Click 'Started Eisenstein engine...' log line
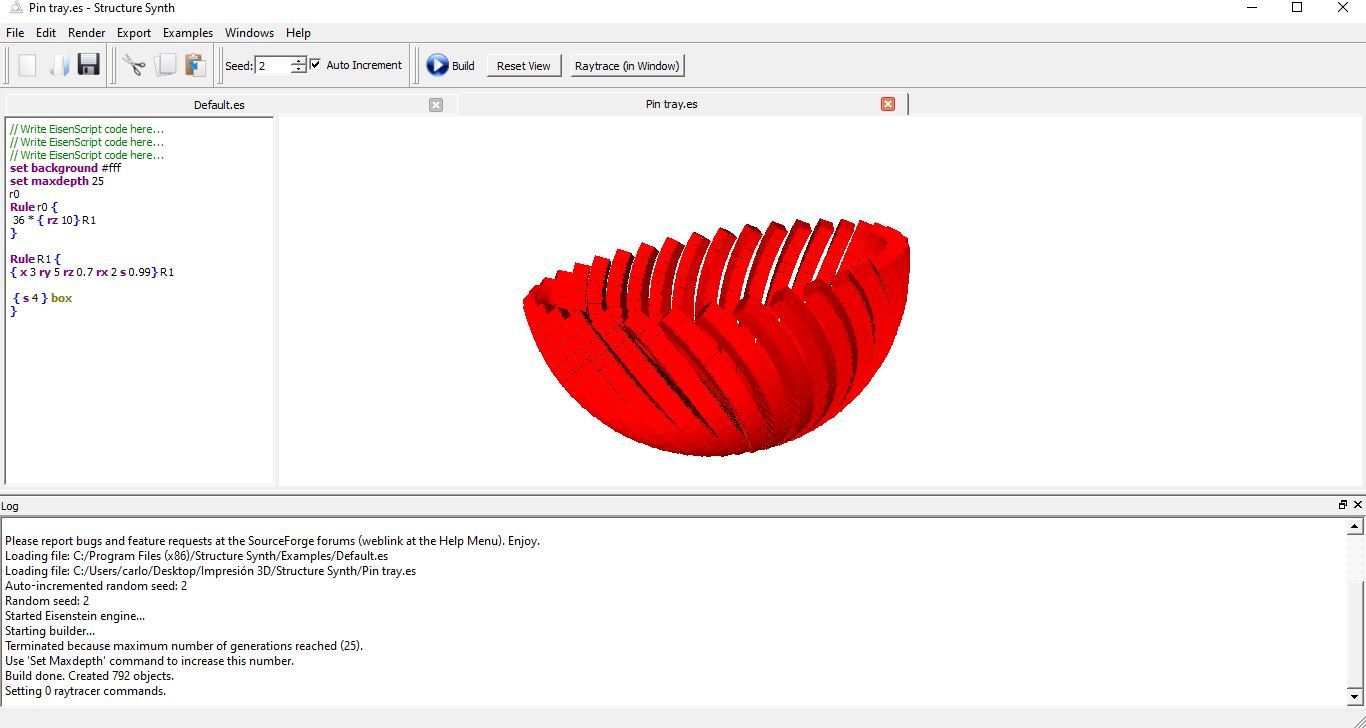The width and height of the screenshot is (1366, 728). point(75,616)
